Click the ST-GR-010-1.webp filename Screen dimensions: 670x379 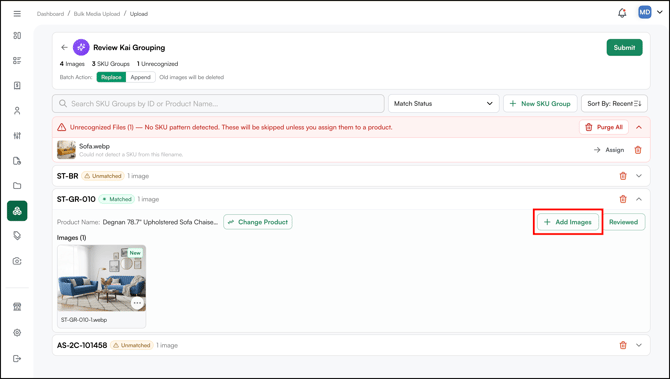[84, 320]
